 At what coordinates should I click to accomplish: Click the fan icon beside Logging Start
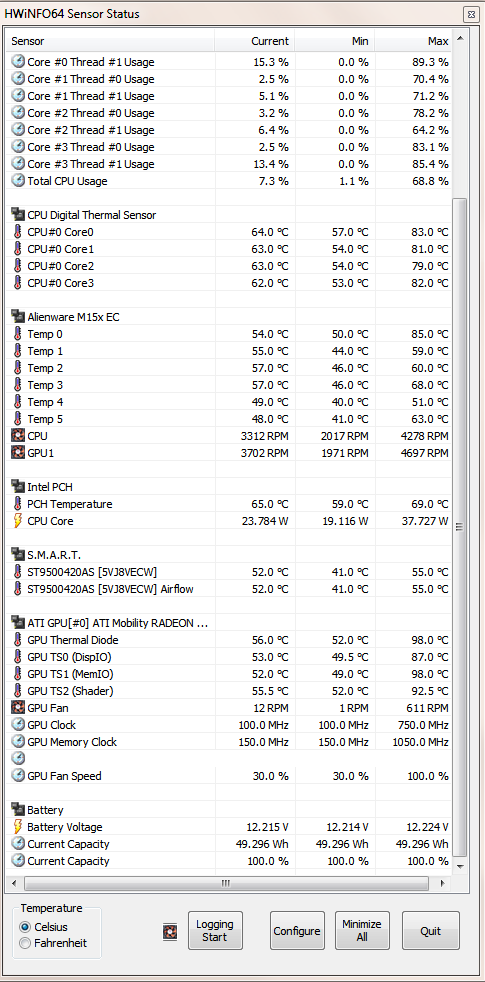[170, 931]
